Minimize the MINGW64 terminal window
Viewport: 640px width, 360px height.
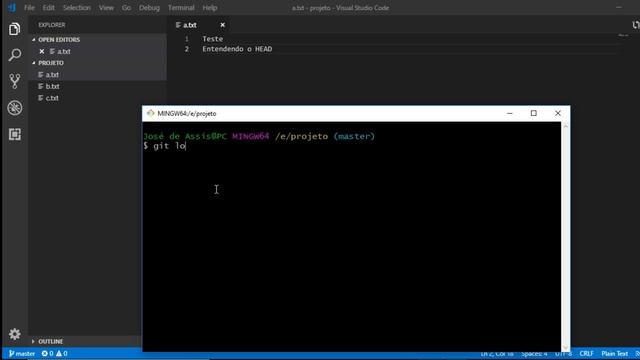[509, 113]
